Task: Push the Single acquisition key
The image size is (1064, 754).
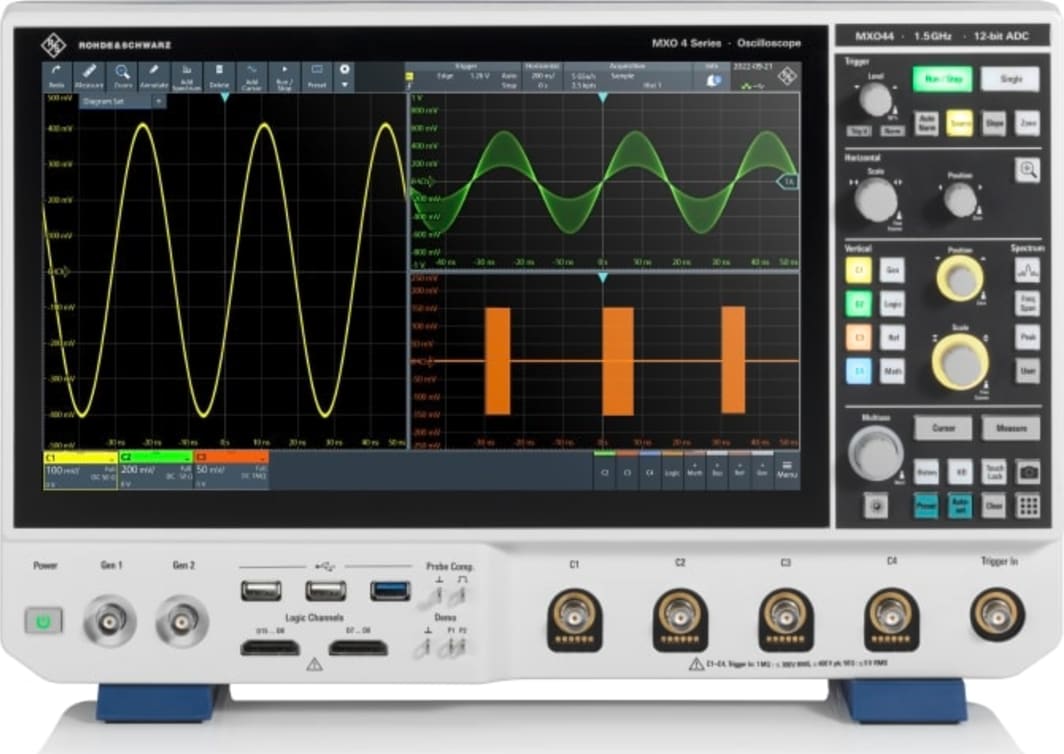Action: tap(1010, 79)
